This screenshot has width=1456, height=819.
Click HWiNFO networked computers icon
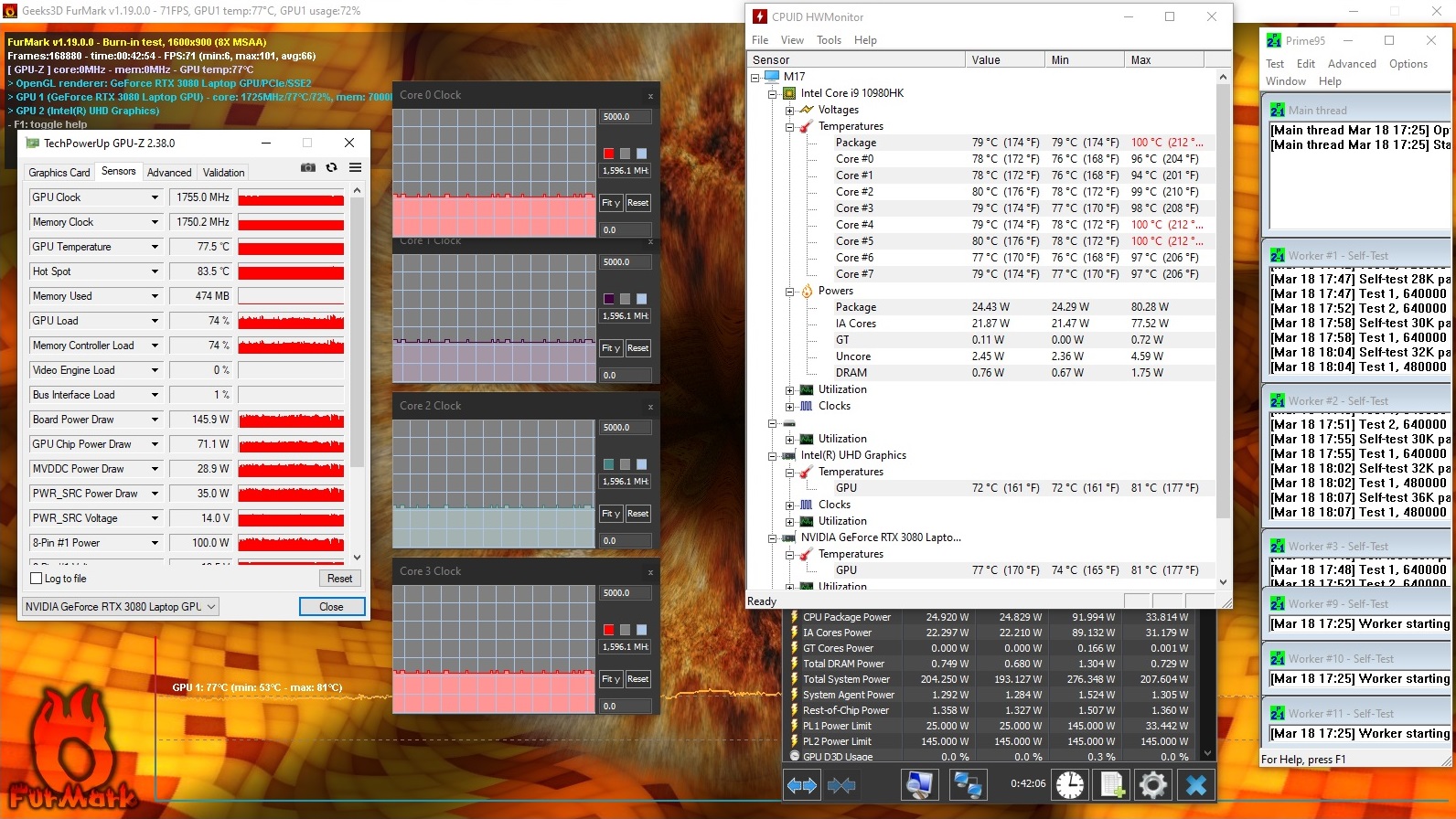pos(967,785)
